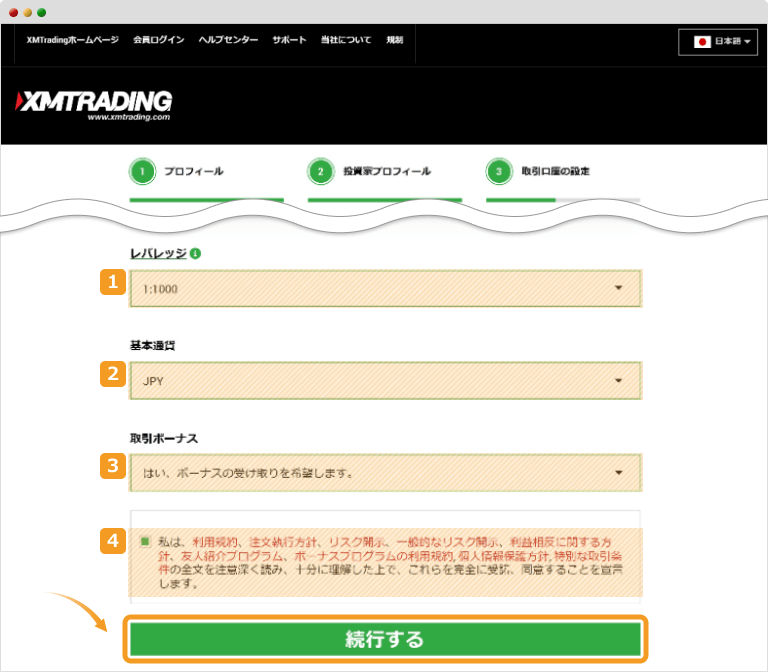This screenshot has height=672, width=768.
Task: Open the 利用規約 link
Action: click(215, 542)
